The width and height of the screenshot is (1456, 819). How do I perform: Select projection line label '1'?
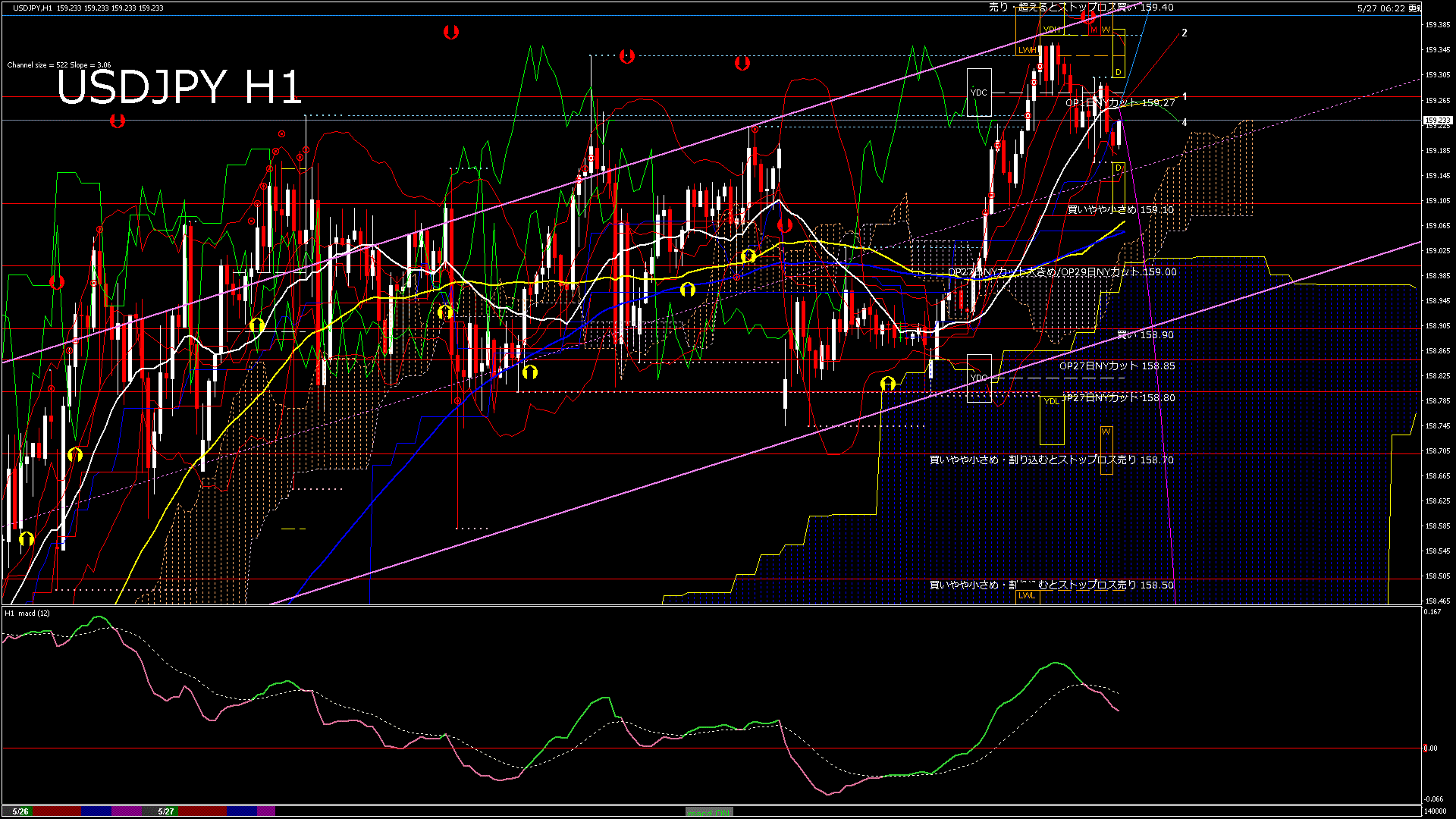point(1185,97)
